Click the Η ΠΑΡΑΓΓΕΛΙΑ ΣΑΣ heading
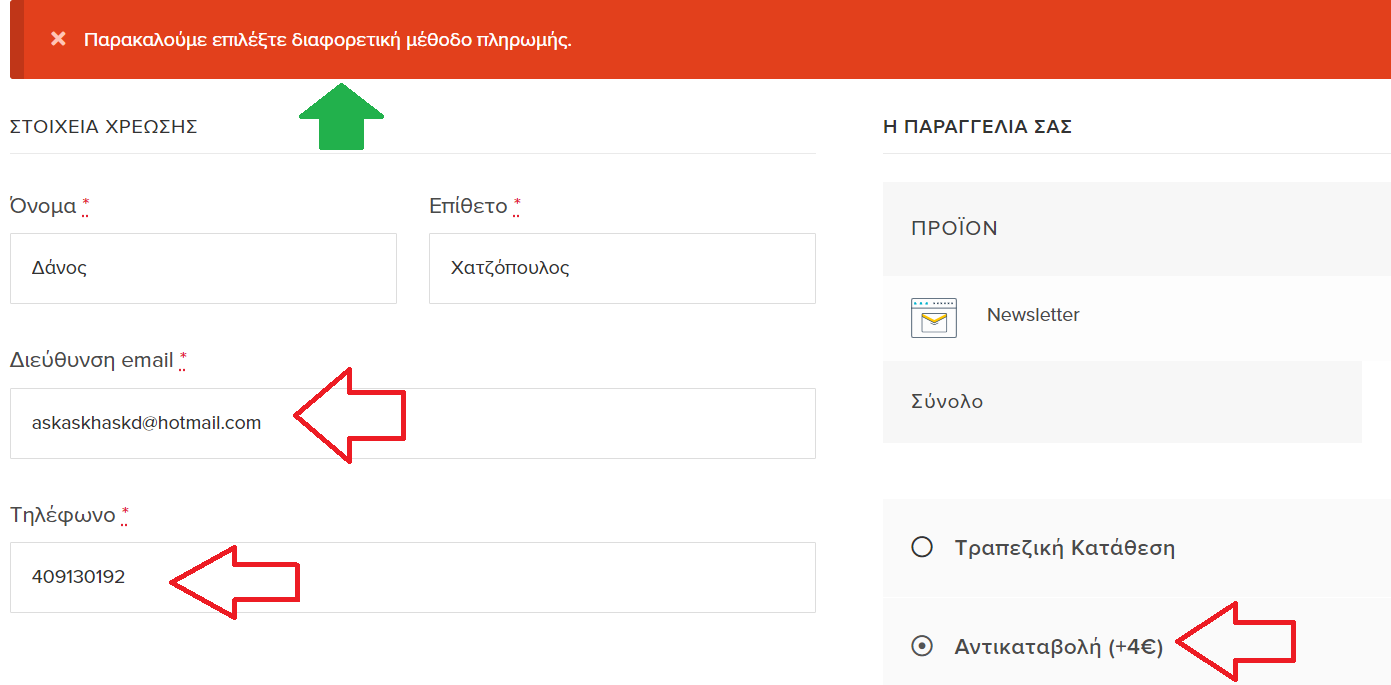Image resolution: width=1391 pixels, height=685 pixels. (x=977, y=127)
